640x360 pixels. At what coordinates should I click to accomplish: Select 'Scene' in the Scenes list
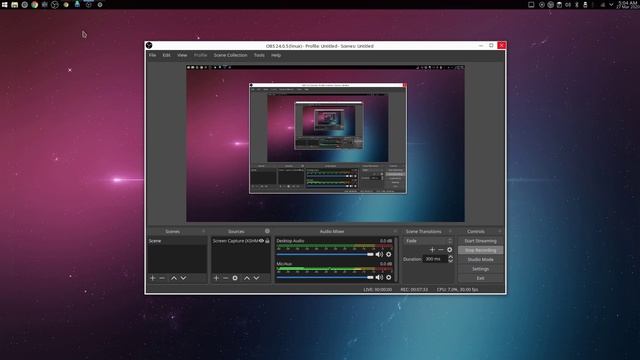177,241
